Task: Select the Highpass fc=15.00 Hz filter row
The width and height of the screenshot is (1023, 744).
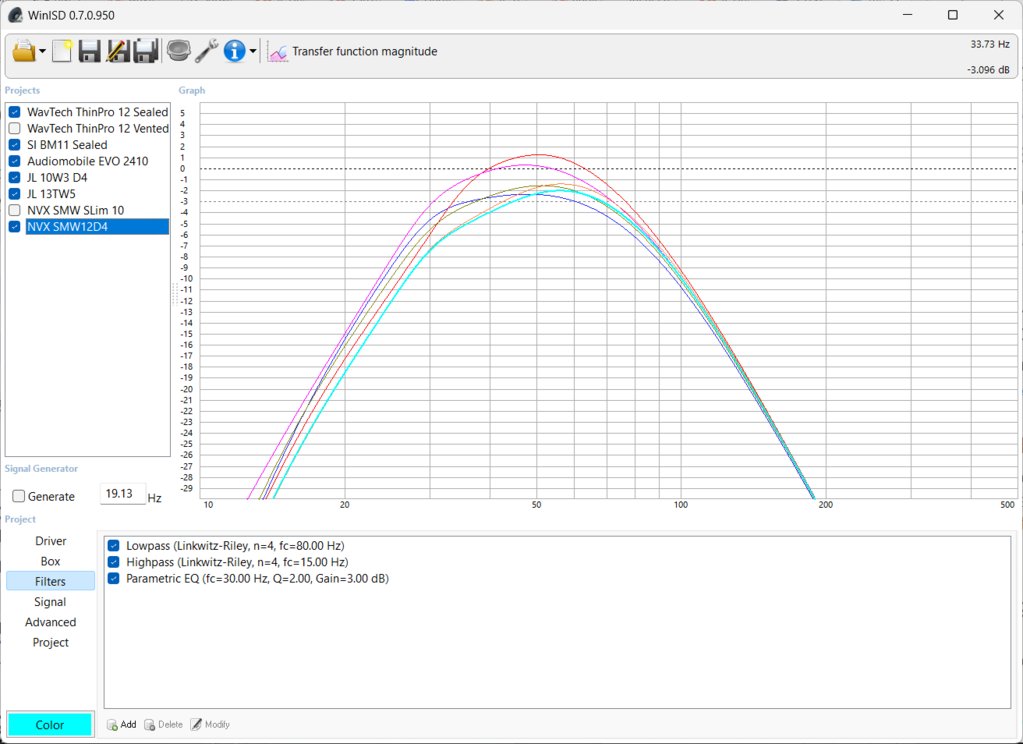Action: [237, 562]
